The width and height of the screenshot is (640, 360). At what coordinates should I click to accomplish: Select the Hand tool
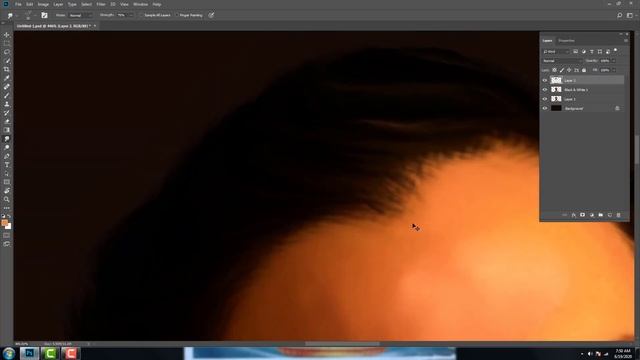(7, 191)
